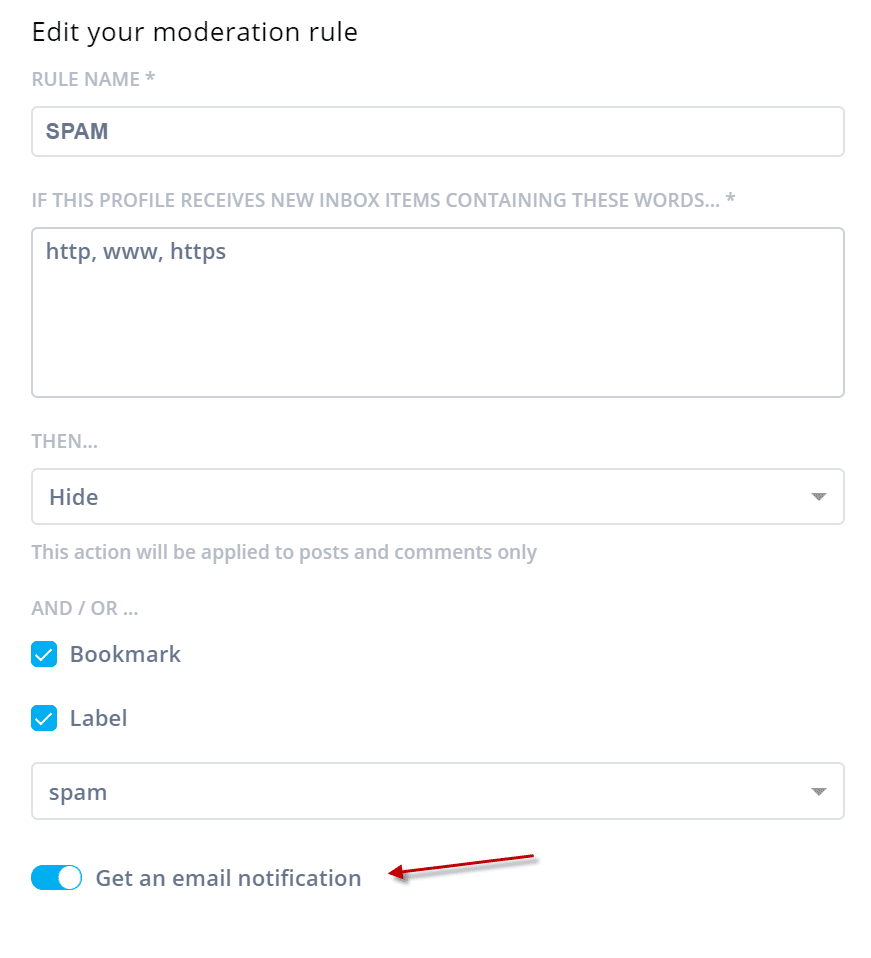Click the 'RULE NAME *' field label
The image size is (871, 958).
[x=93, y=79]
